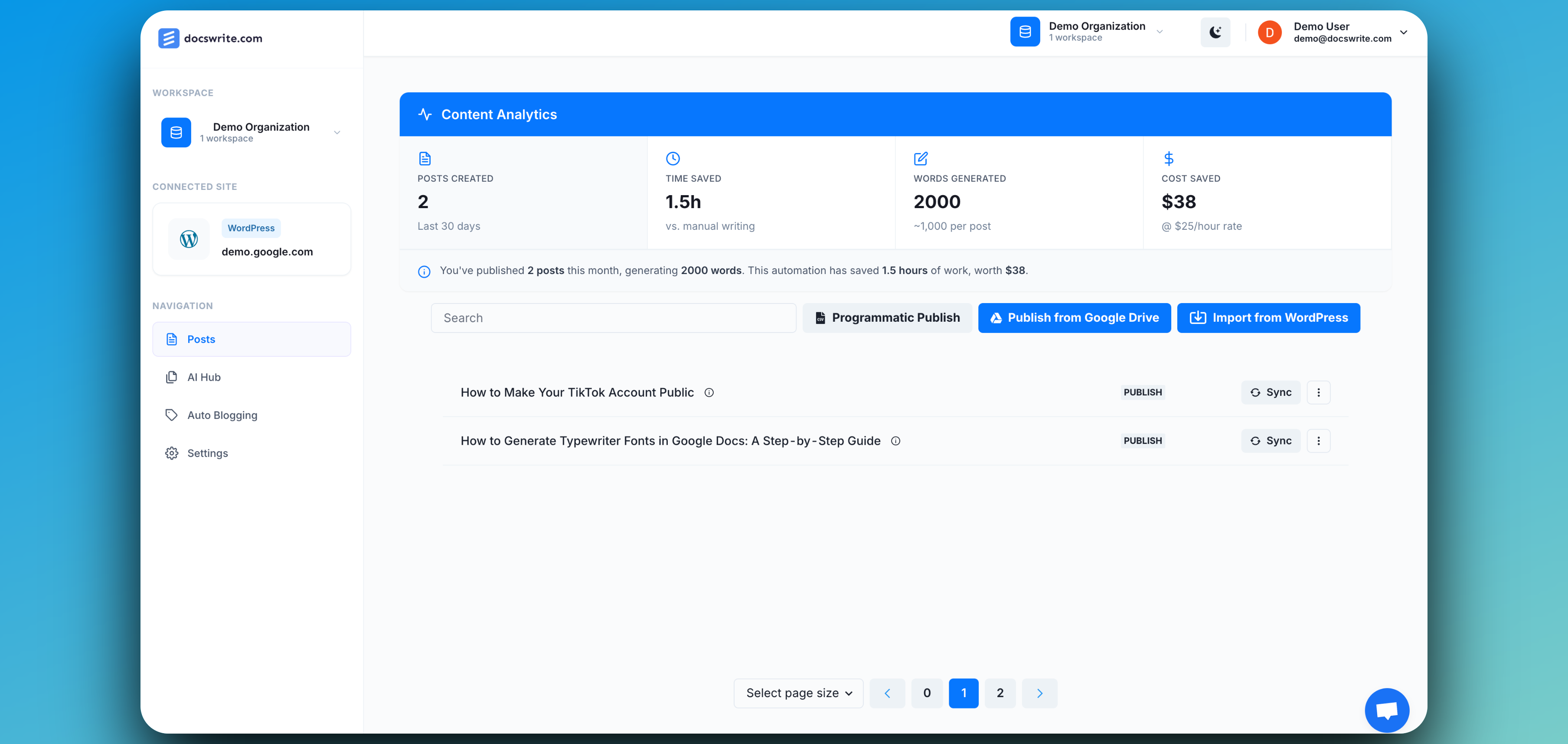
Task: Click the Demo Organization database icon in header
Action: 1025,32
